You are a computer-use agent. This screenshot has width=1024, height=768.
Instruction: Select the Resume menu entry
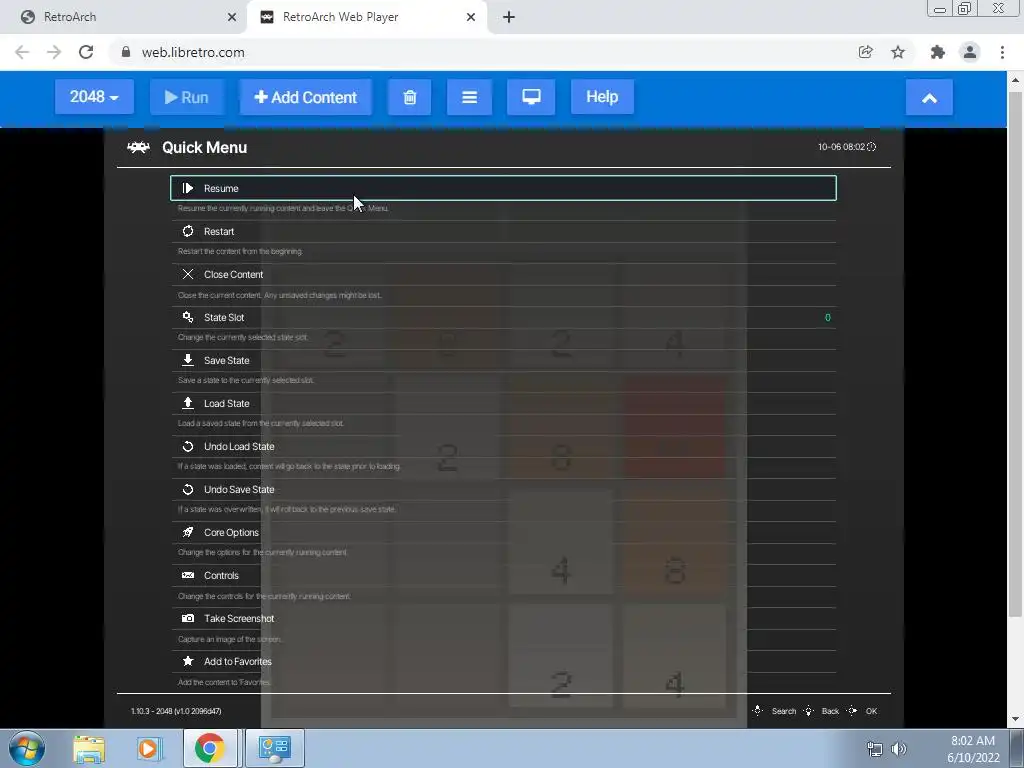tap(503, 188)
